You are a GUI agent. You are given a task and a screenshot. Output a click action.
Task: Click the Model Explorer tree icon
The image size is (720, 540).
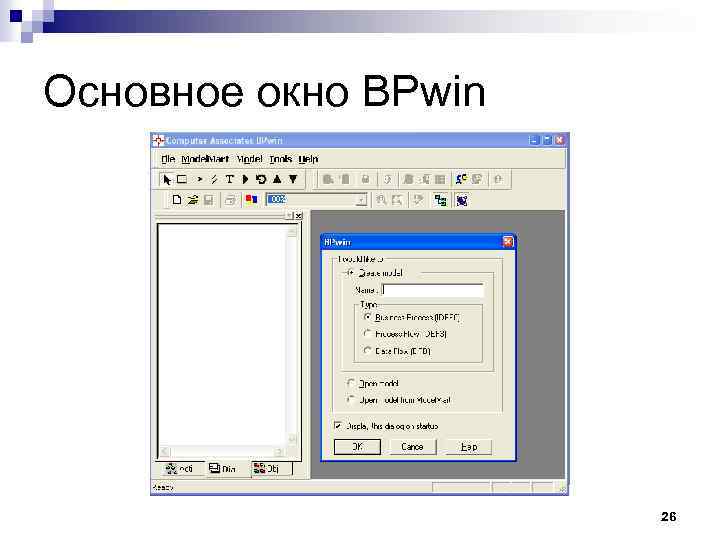[x=440, y=200]
